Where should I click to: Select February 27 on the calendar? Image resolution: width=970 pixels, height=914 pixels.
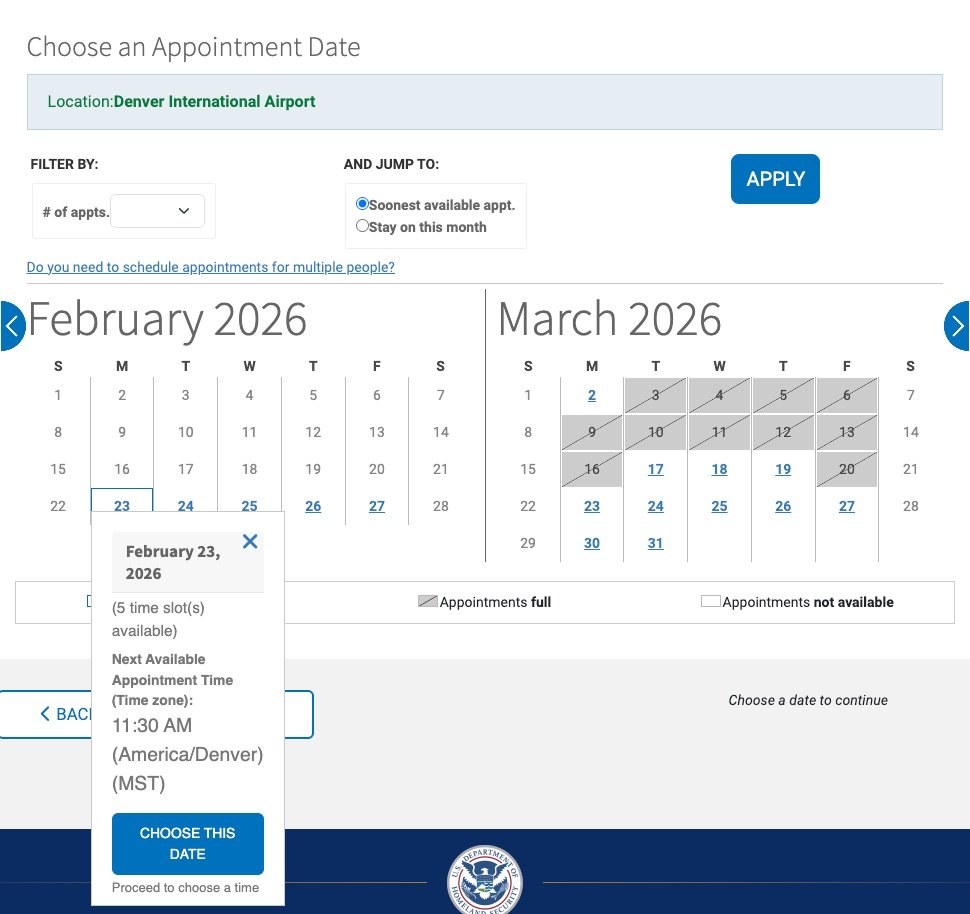click(377, 506)
